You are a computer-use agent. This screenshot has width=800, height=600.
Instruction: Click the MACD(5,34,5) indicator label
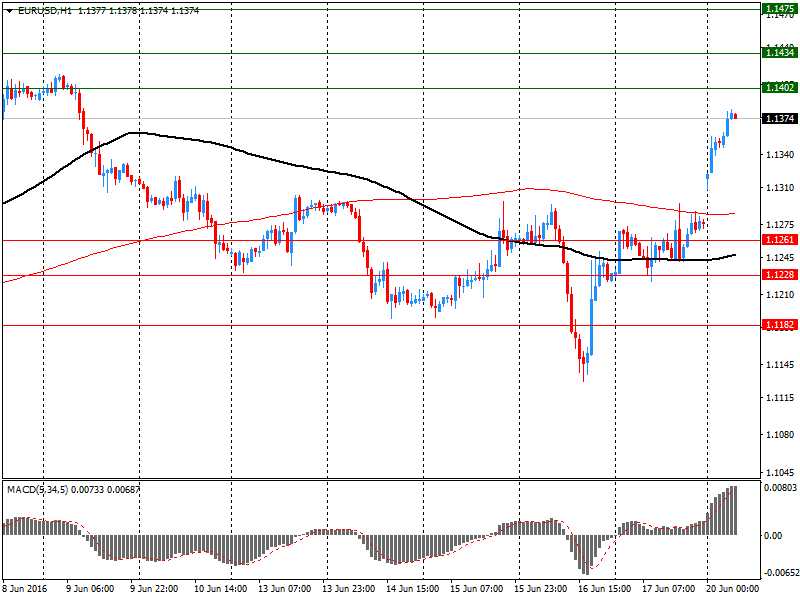37,490
